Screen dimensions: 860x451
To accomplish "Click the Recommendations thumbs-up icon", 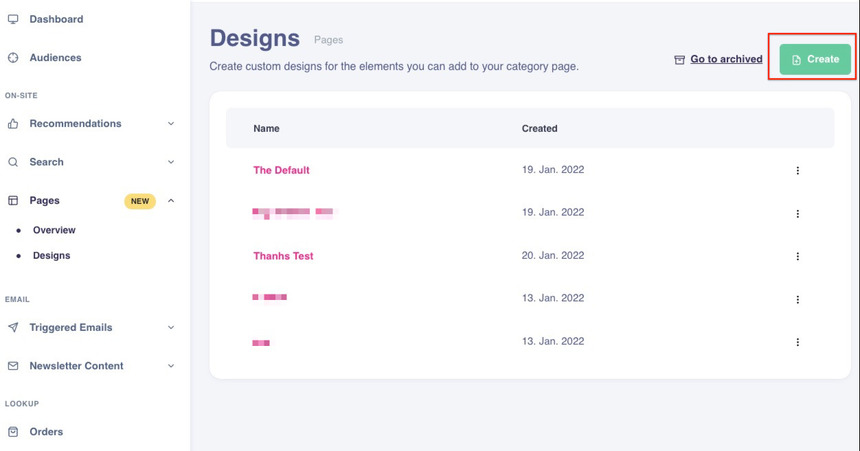I will coord(13,124).
